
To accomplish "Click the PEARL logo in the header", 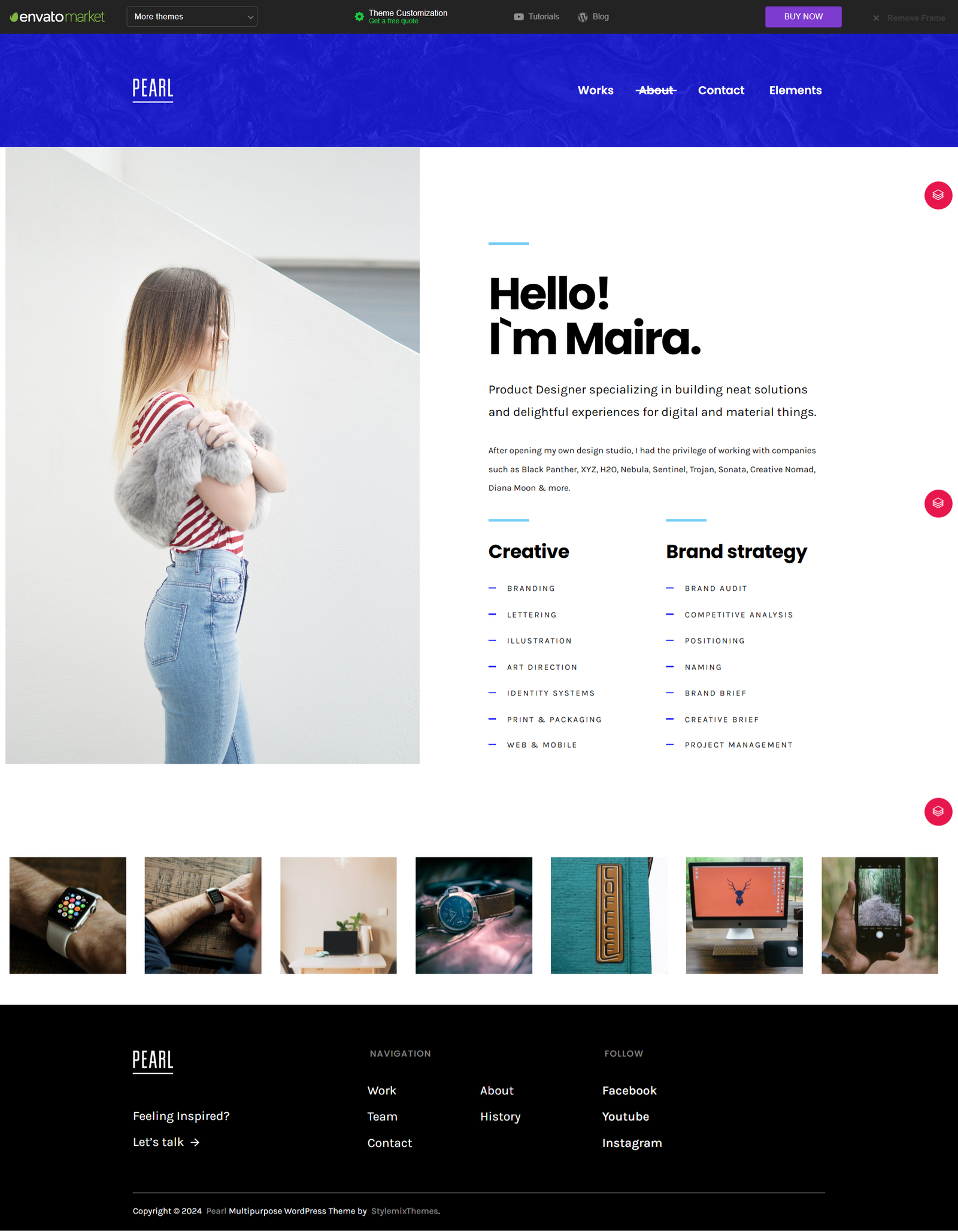I will [x=153, y=90].
